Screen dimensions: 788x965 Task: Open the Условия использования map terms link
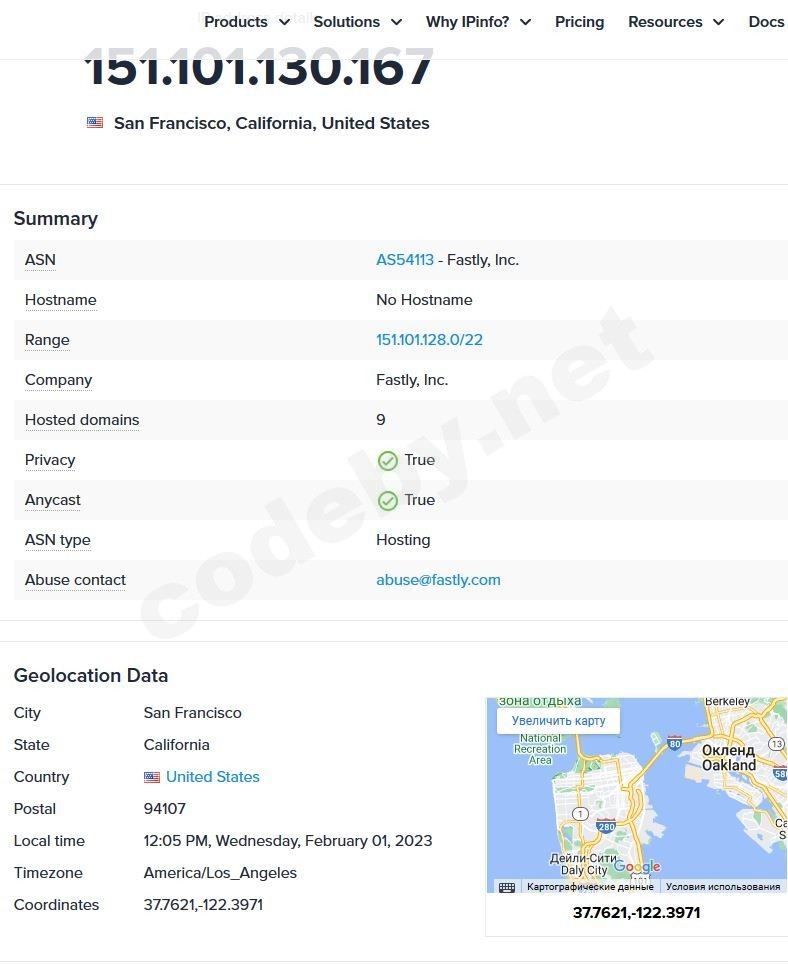723,887
